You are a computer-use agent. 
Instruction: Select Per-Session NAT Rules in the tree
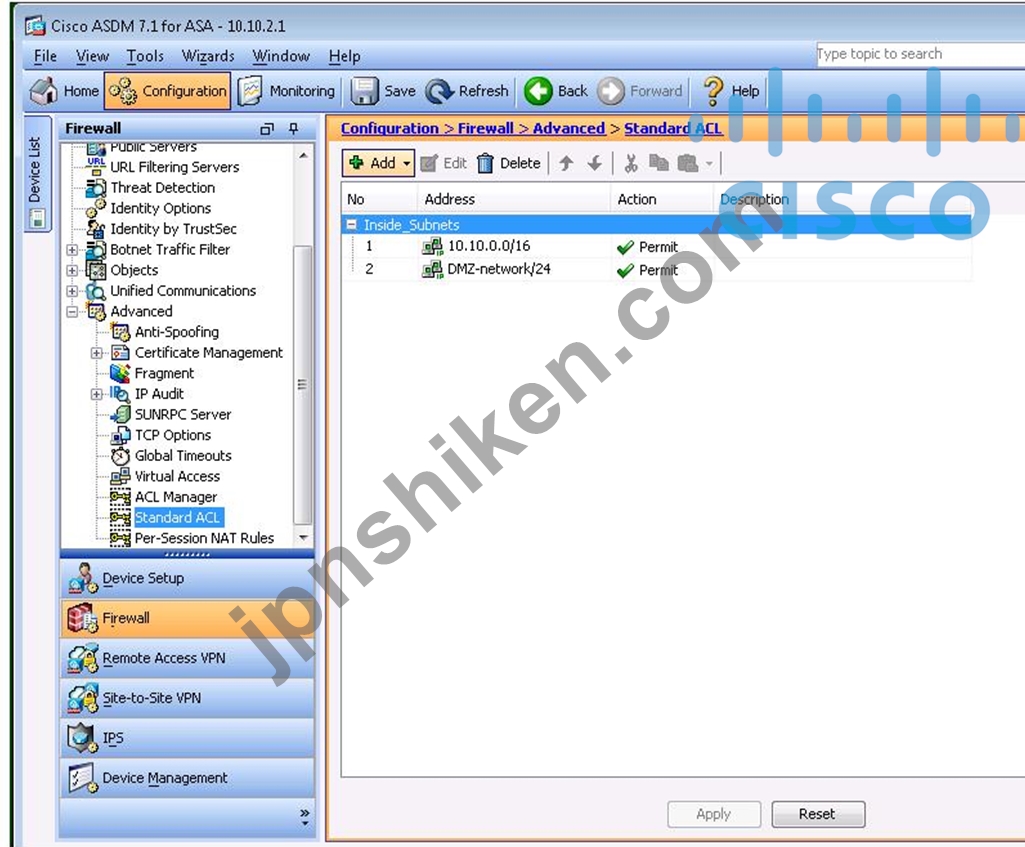(x=204, y=539)
